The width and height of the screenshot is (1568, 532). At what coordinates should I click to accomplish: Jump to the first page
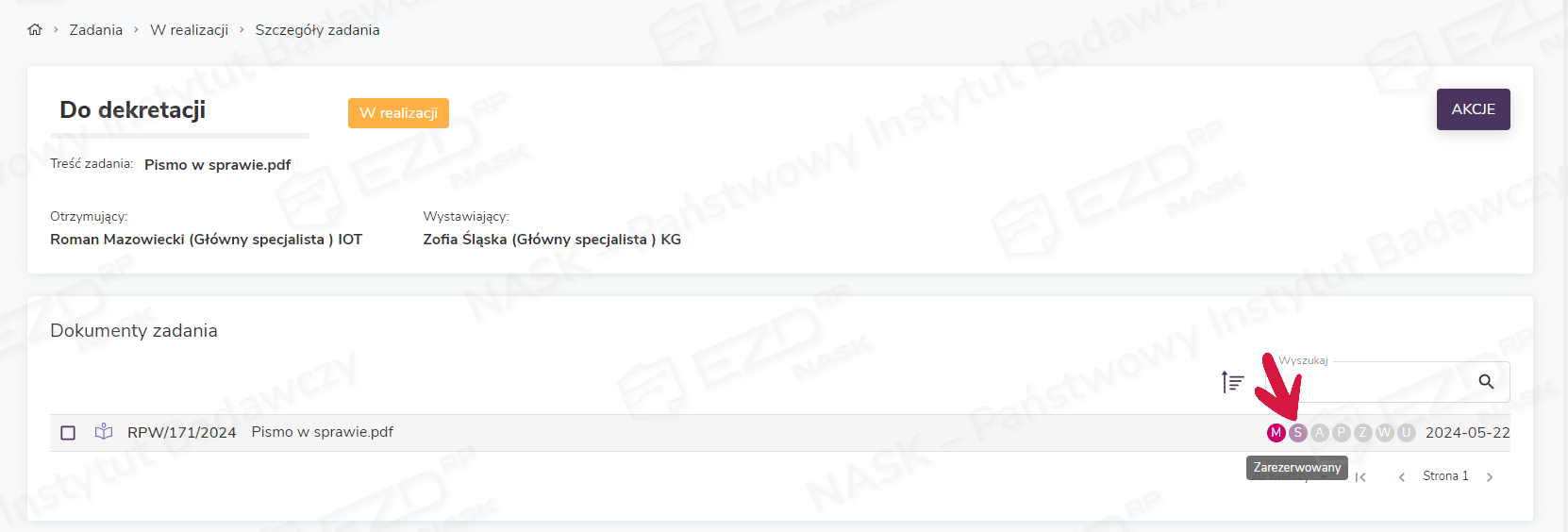(1360, 477)
